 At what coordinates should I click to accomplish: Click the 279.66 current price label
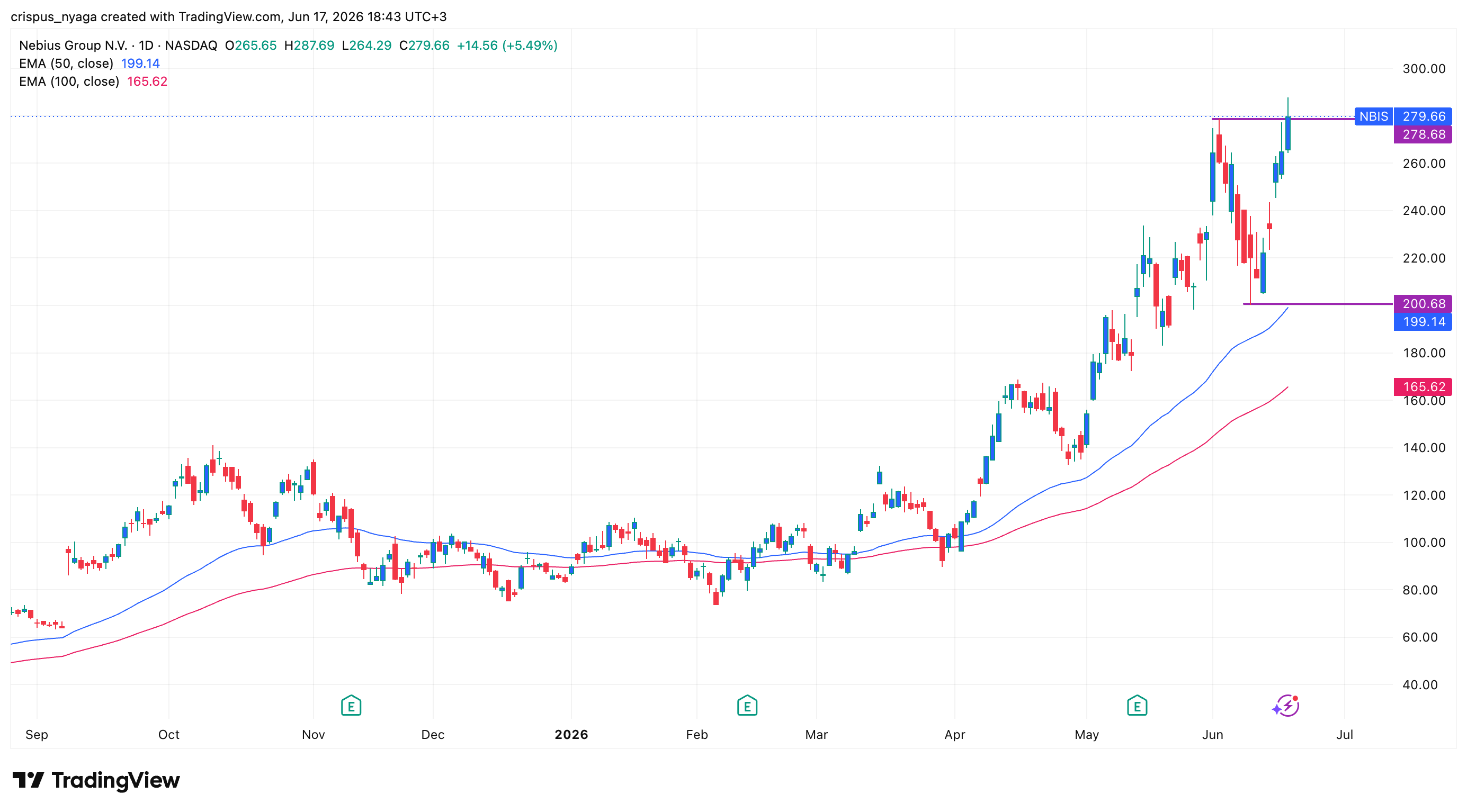point(1423,116)
